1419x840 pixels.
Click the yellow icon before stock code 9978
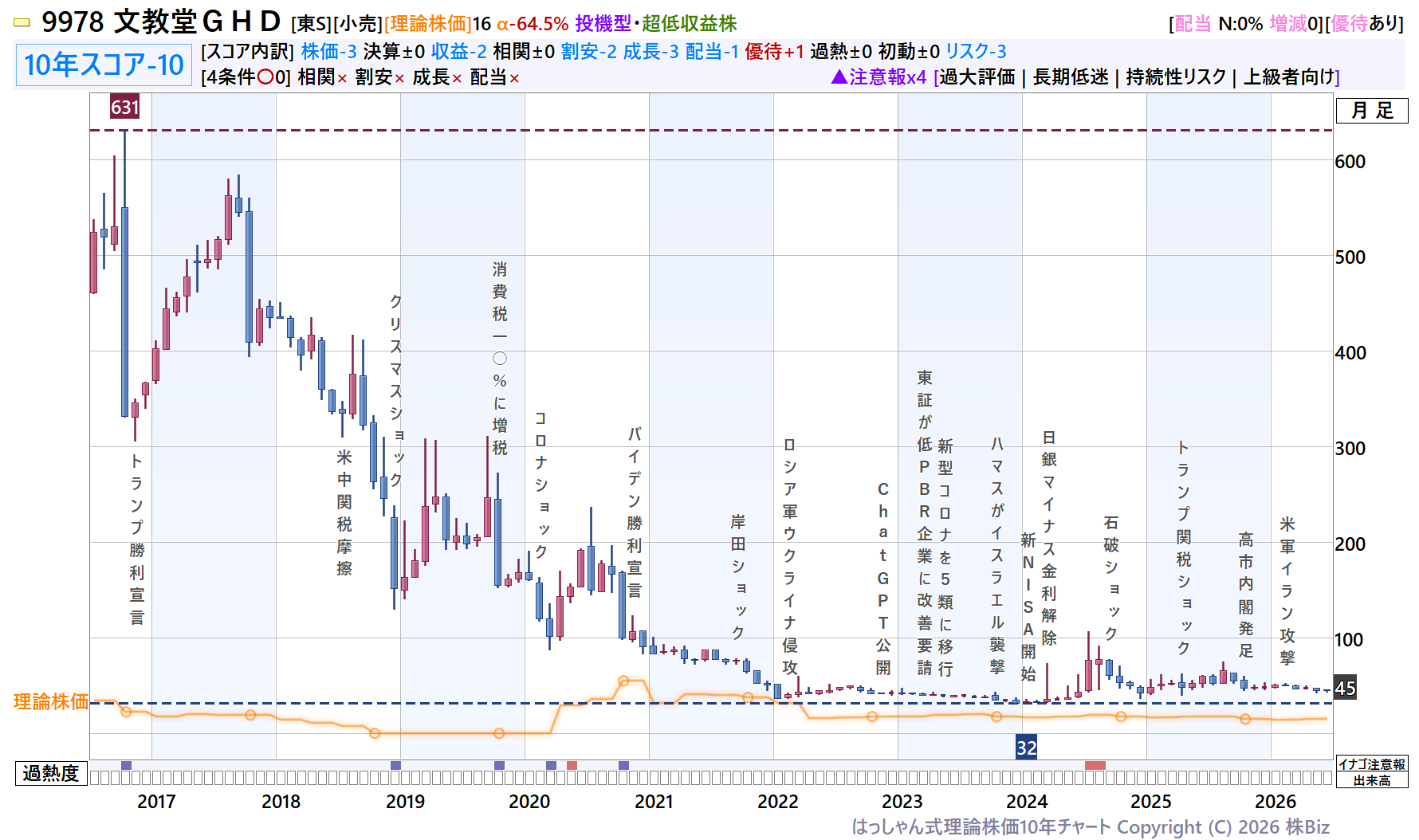(22, 23)
